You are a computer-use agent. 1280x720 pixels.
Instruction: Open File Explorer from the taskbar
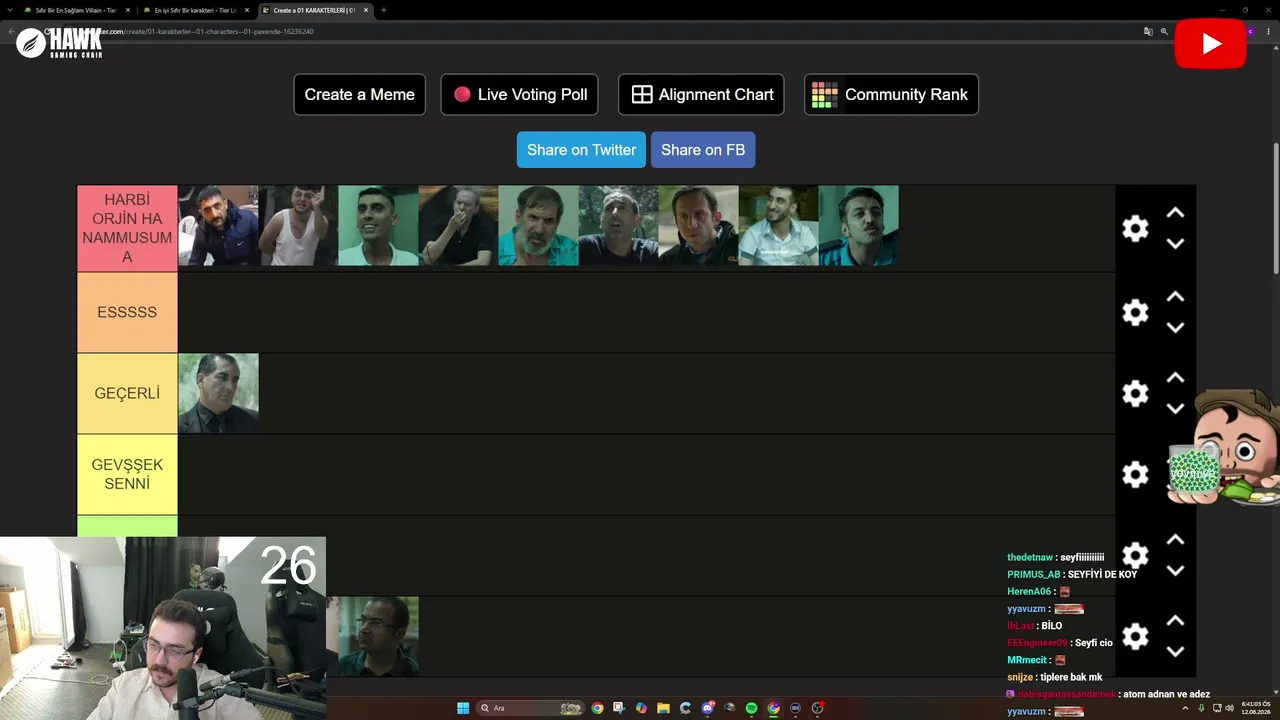point(663,708)
